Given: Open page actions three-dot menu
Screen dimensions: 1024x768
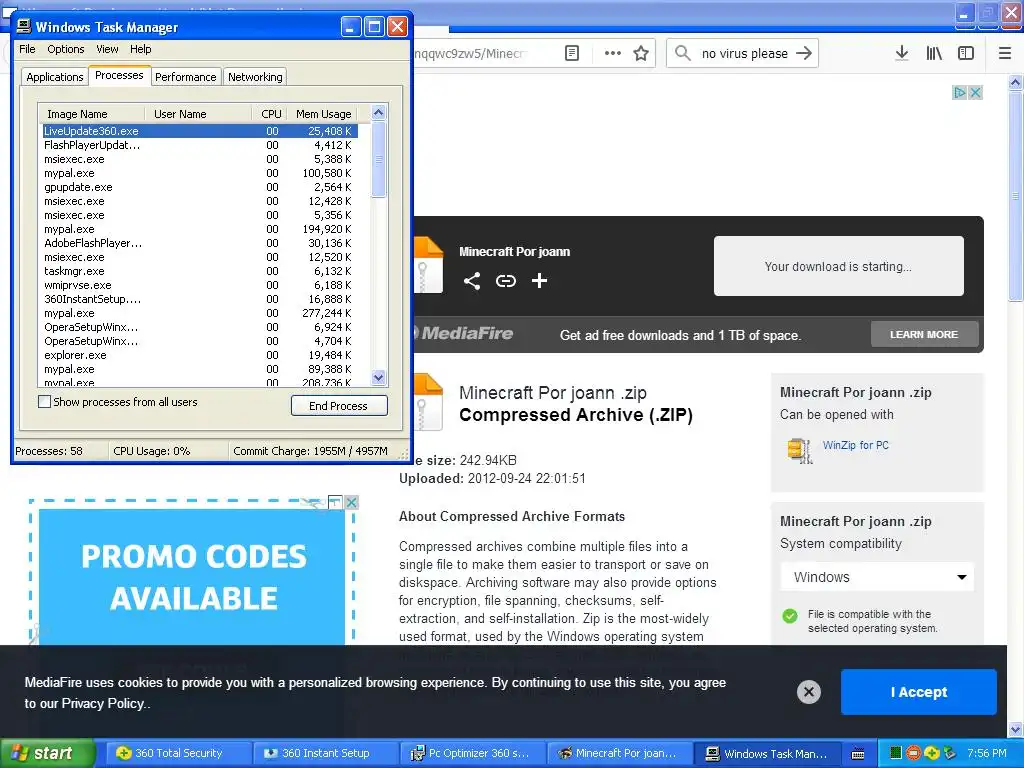Looking at the screenshot, I should [x=613, y=54].
